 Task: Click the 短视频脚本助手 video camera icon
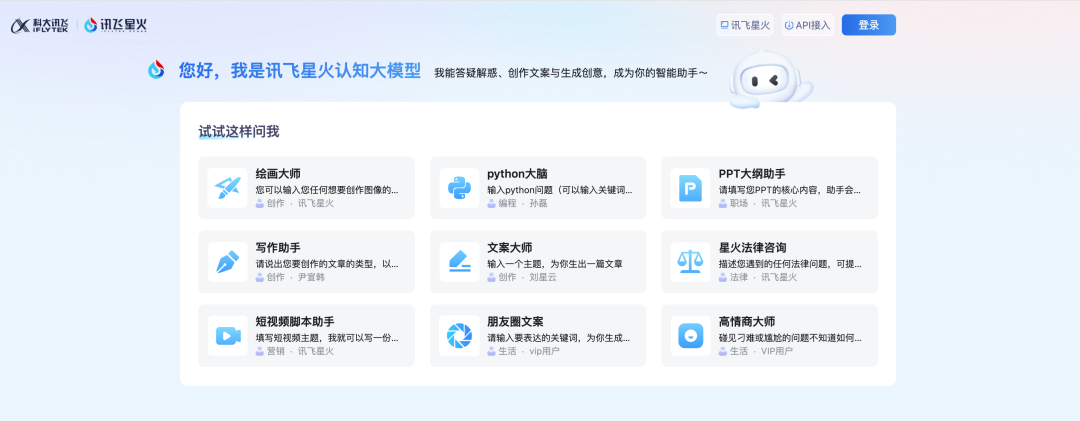point(227,336)
